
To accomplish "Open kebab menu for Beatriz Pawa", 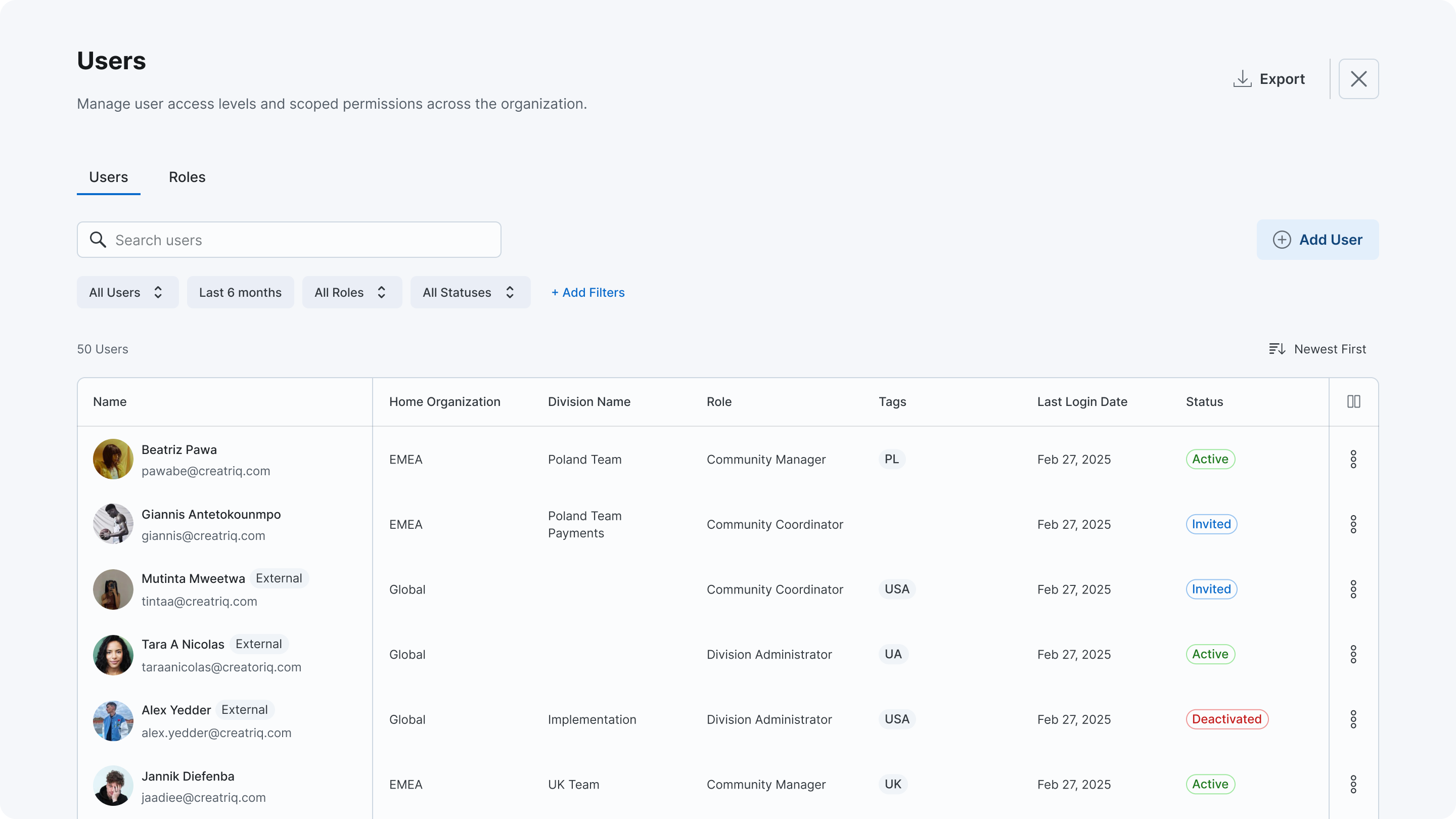I will click(x=1353, y=459).
